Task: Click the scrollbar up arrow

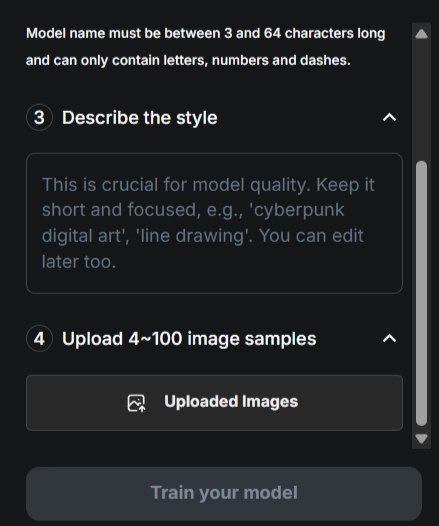Action: pos(421,34)
